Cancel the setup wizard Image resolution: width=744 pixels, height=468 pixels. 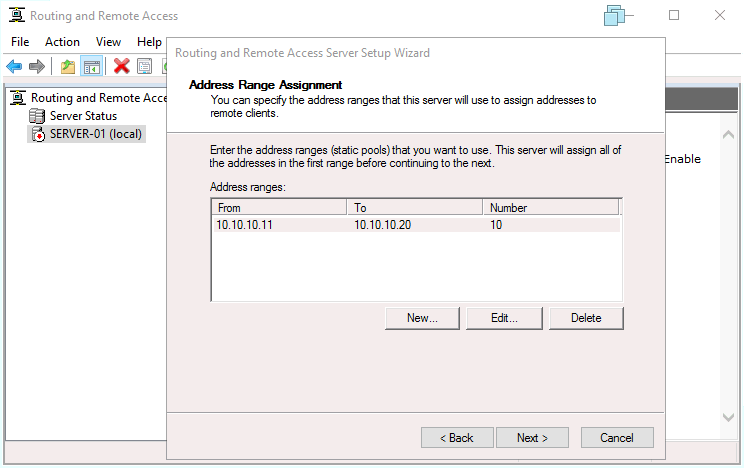[x=616, y=438]
